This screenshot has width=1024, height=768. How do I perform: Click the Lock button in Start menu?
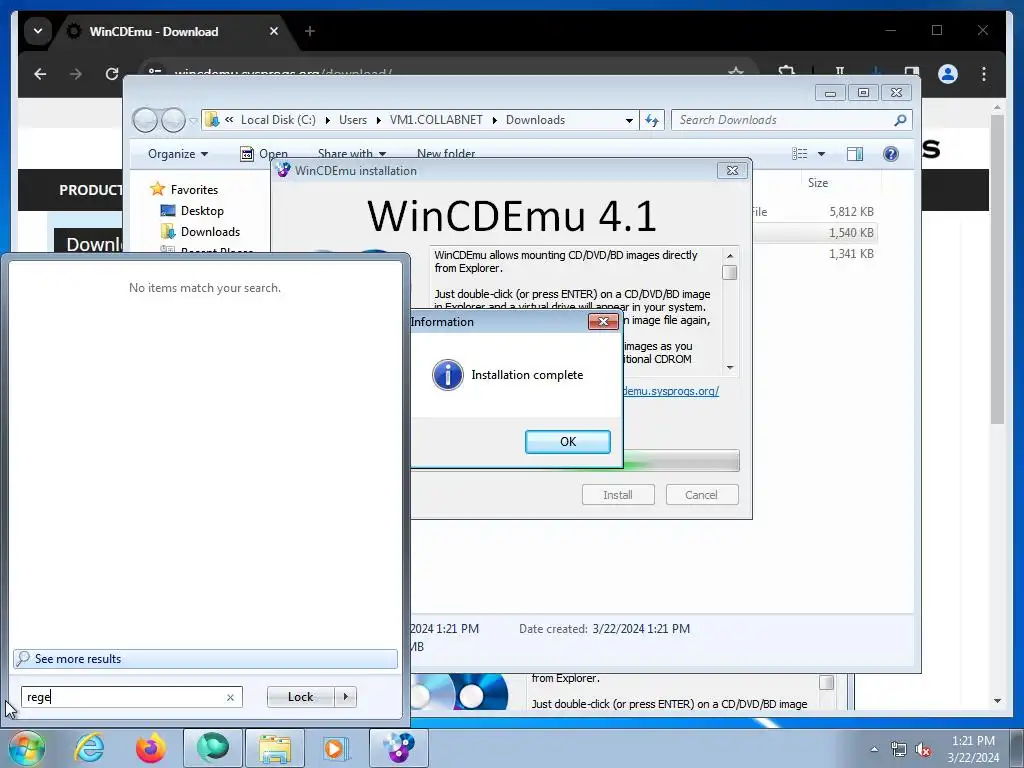pos(300,697)
